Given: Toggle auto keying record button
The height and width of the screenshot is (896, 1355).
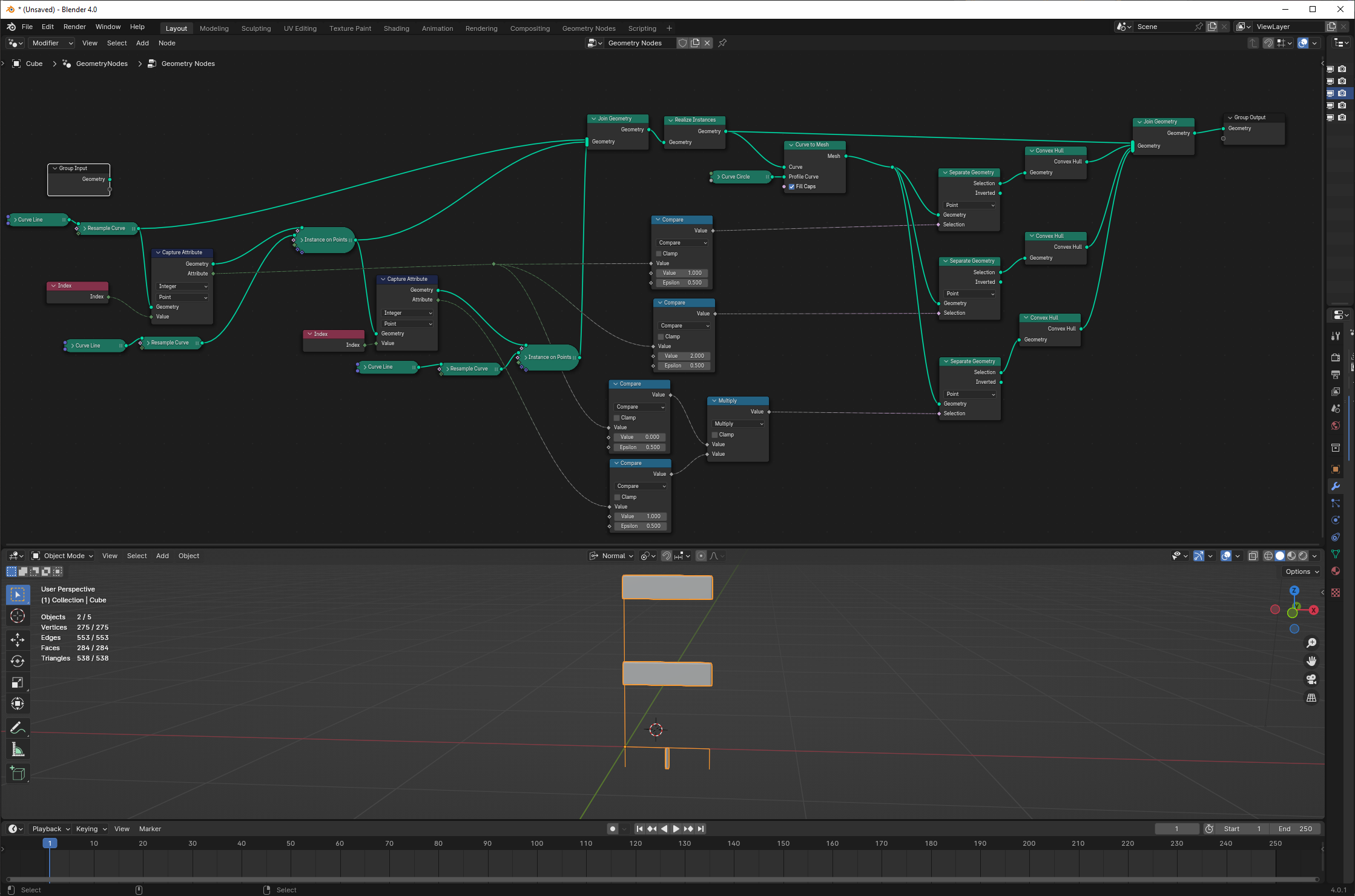Looking at the screenshot, I should (613, 829).
